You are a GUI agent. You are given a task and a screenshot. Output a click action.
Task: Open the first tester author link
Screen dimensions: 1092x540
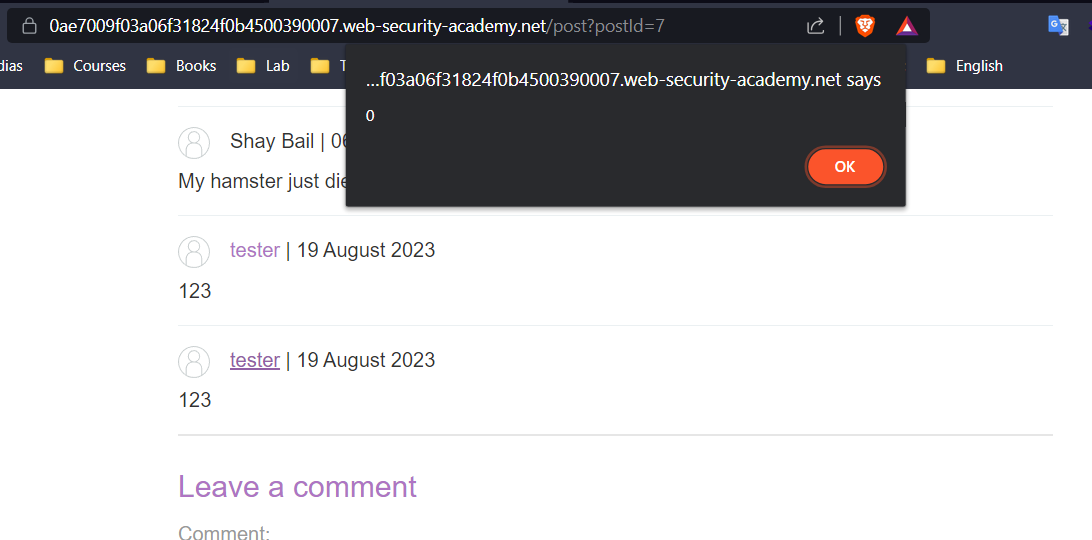[255, 249]
